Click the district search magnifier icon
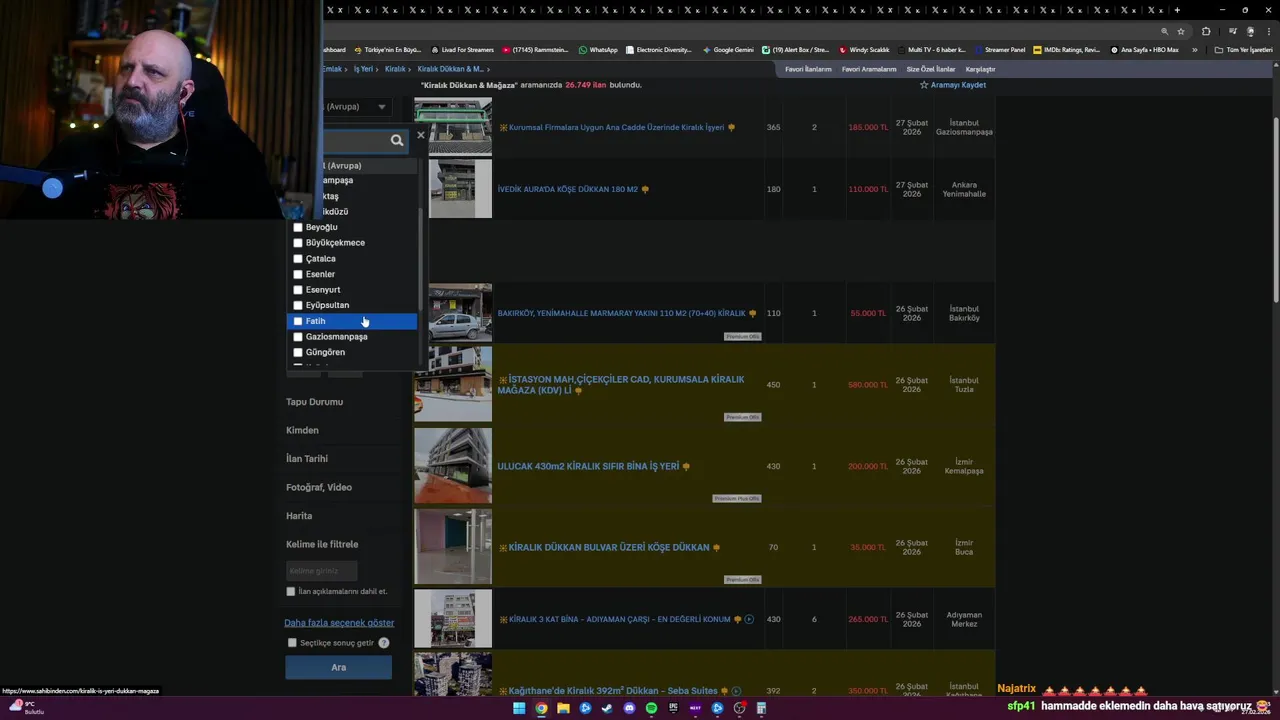1280x720 pixels. (397, 141)
